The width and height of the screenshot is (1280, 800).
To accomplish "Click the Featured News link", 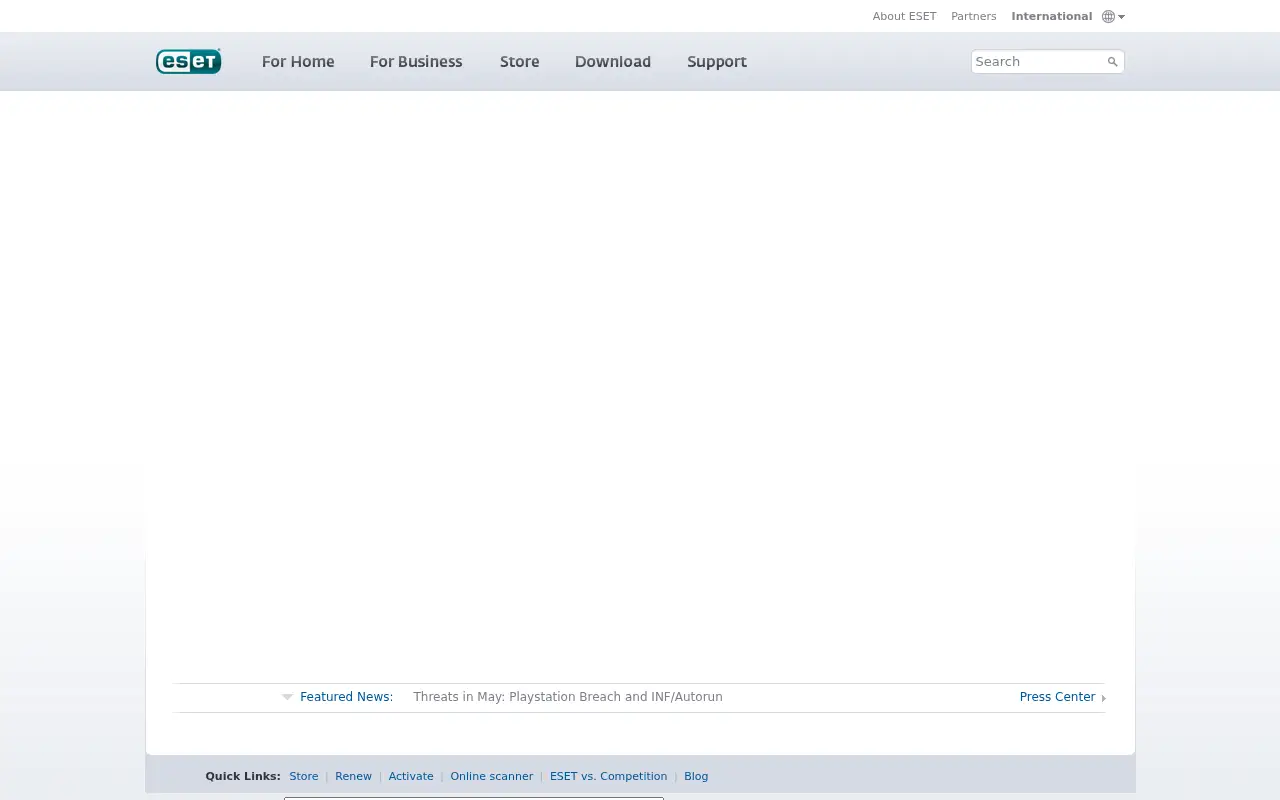I will click(x=346, y=697).
